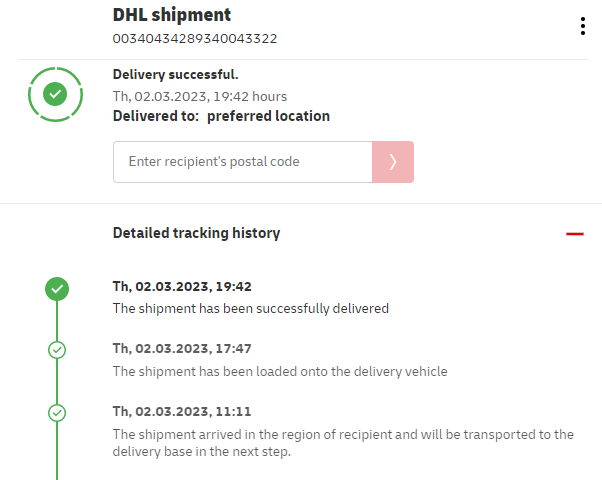Click the history timestamp Th, 02.03.2023, 11:11

click(x=182, y=411)
